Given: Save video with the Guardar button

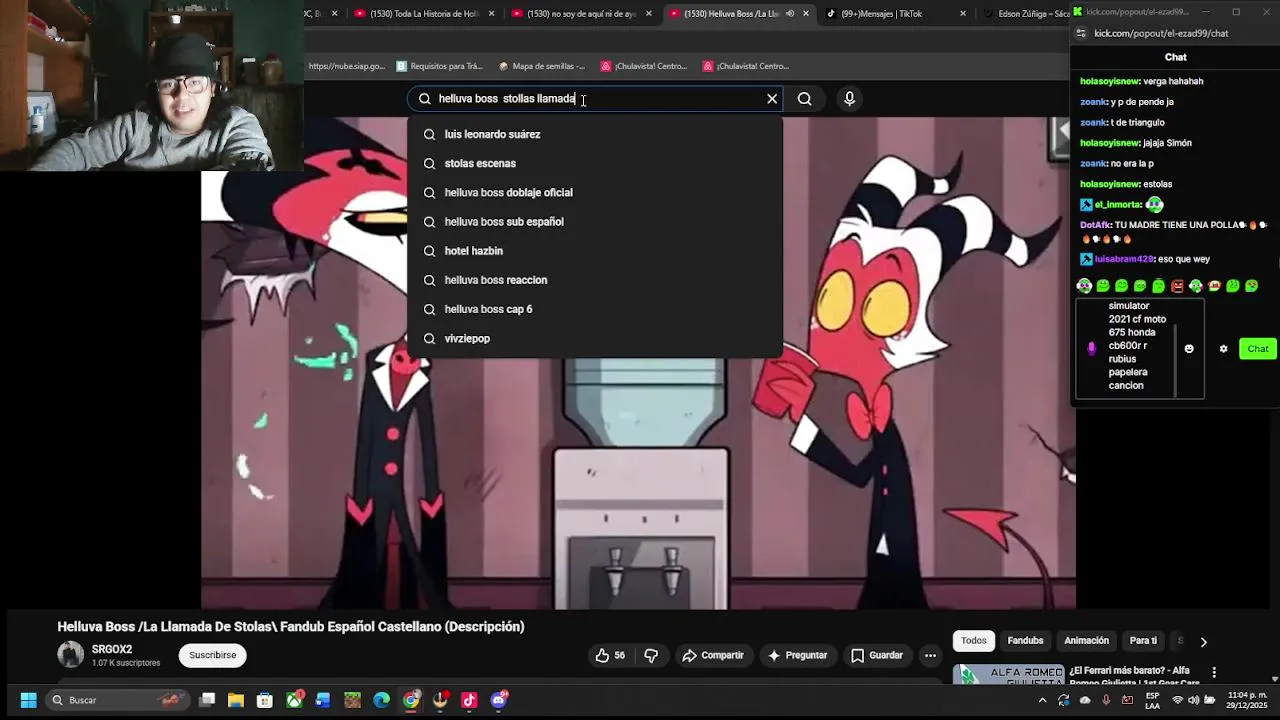Looking at the screenshot, I should point(877,655).
